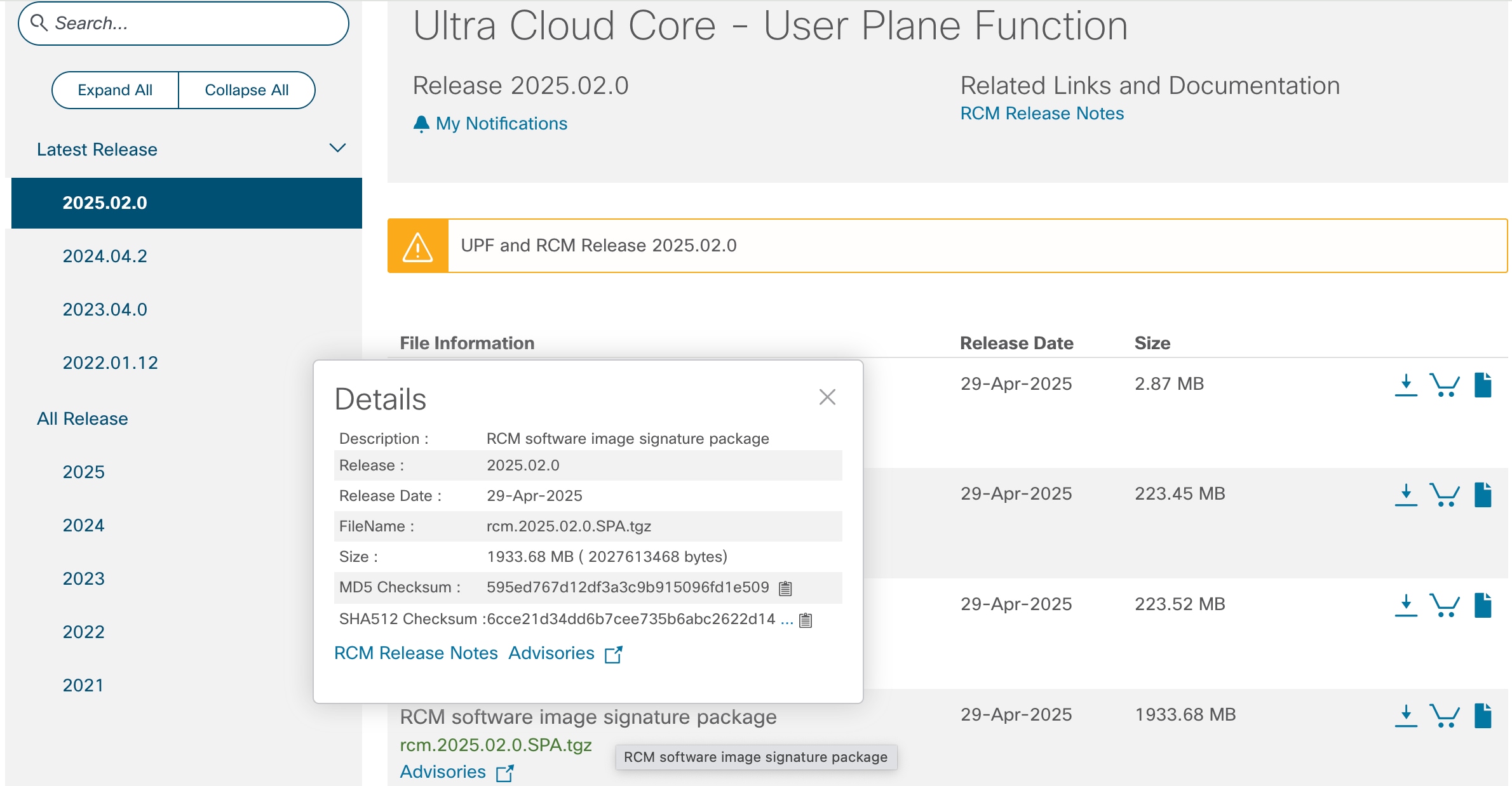Click the download icon for the 2.87 MB file
Viewport: 1512px width, 786px height.
(1405, 383)
